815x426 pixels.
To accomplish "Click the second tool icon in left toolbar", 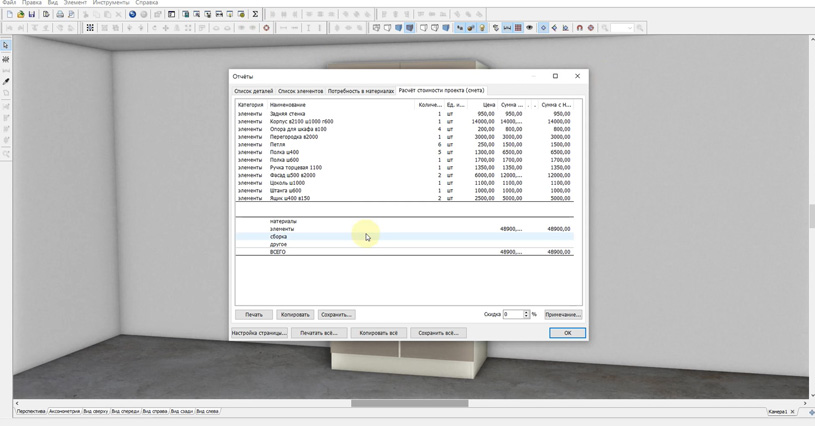I will [6, 59].
